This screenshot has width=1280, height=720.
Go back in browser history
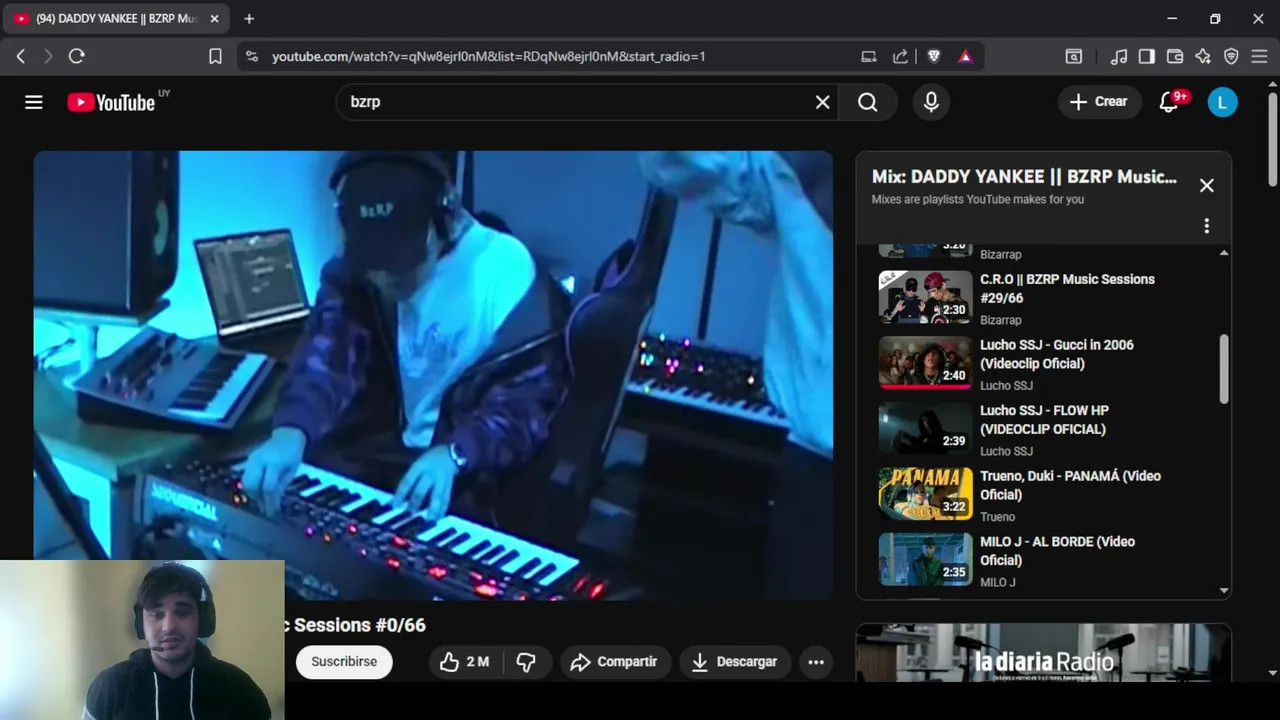tap(21, 57)
